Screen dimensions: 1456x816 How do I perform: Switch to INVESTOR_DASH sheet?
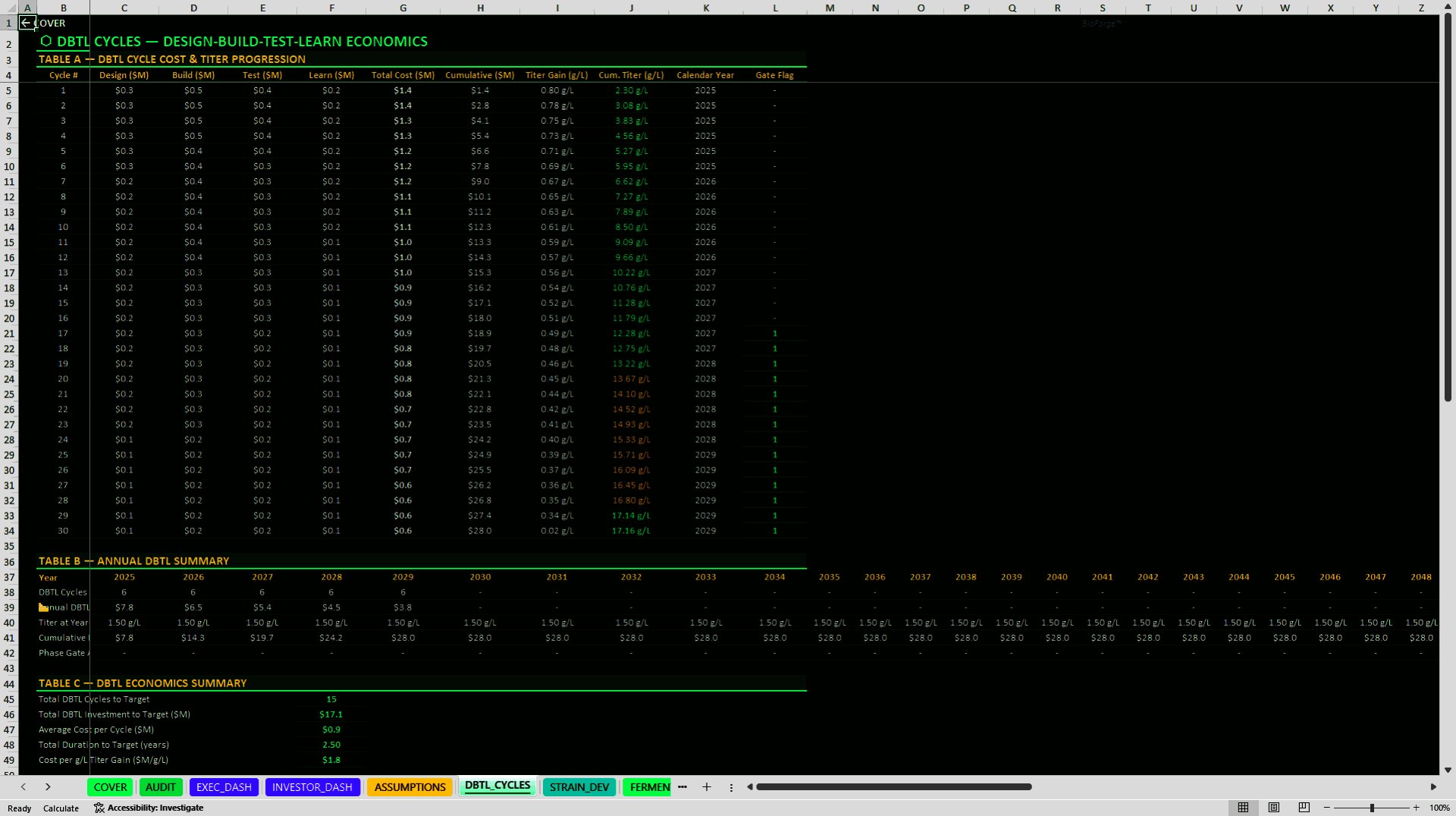[312, 787]
